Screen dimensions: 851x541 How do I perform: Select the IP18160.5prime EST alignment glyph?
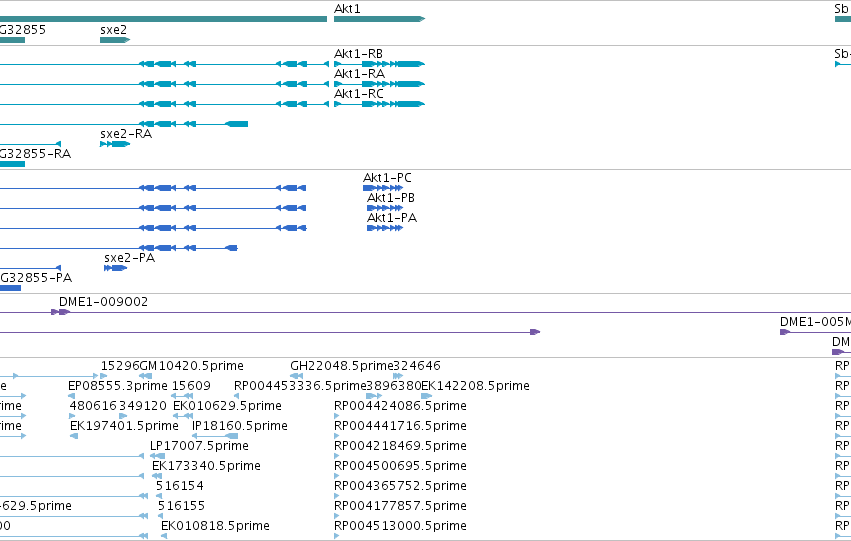click(215, 436)
